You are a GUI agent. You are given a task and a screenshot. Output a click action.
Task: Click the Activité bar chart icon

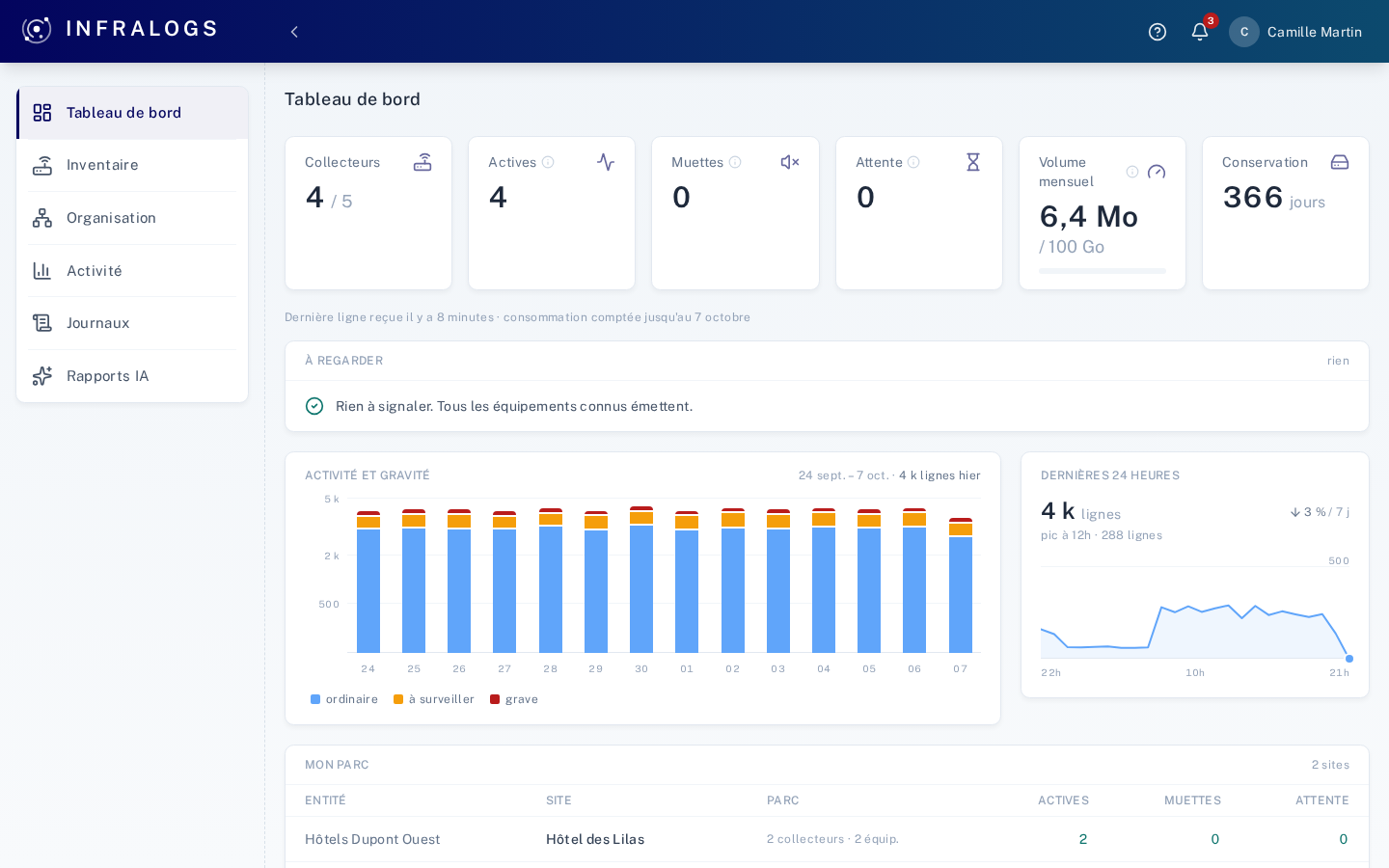(42, 271)
